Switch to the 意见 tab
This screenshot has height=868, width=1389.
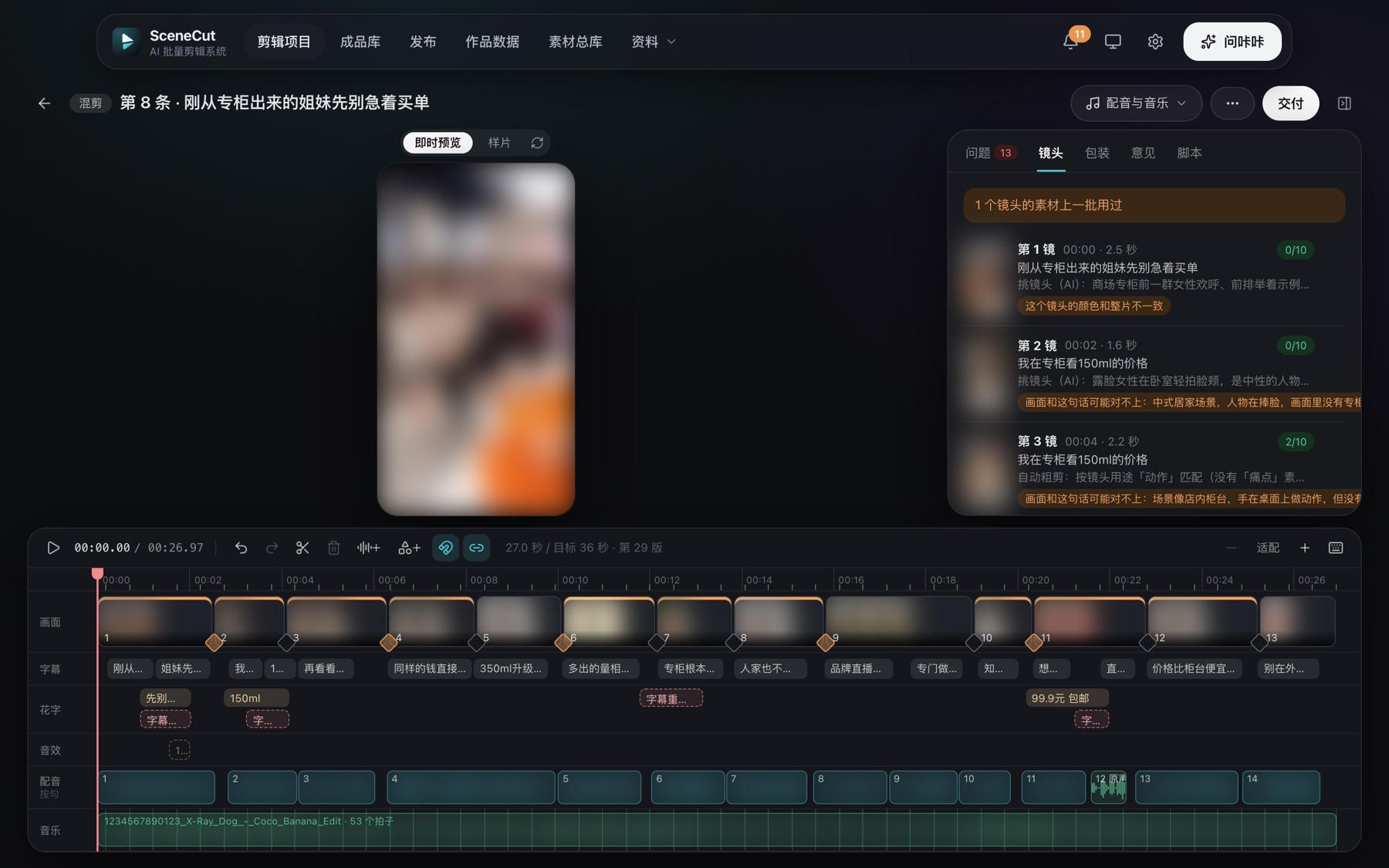pyautogui.click(x=1144, y=153)
